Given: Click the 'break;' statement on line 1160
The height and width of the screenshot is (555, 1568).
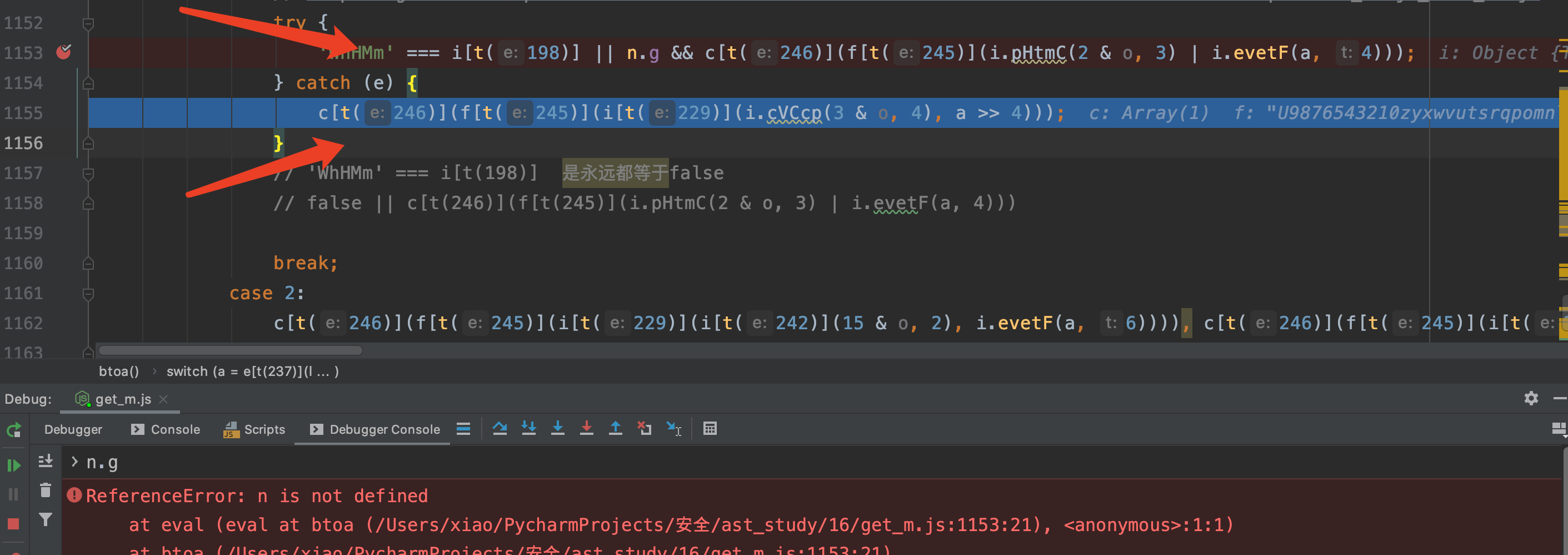Looking at the screenshot, I should coord(306,262).
